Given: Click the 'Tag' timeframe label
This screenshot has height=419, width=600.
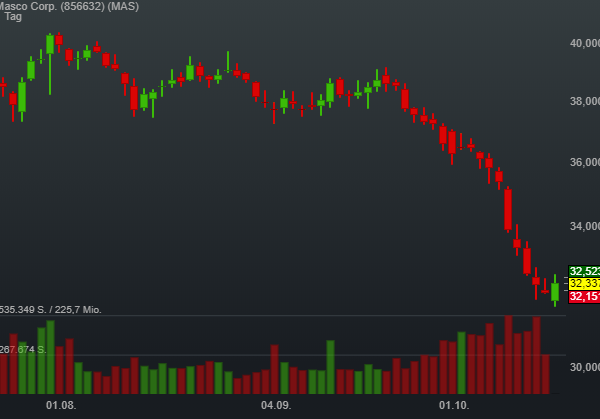Looking at the screenshot, I should coord(13,16).
